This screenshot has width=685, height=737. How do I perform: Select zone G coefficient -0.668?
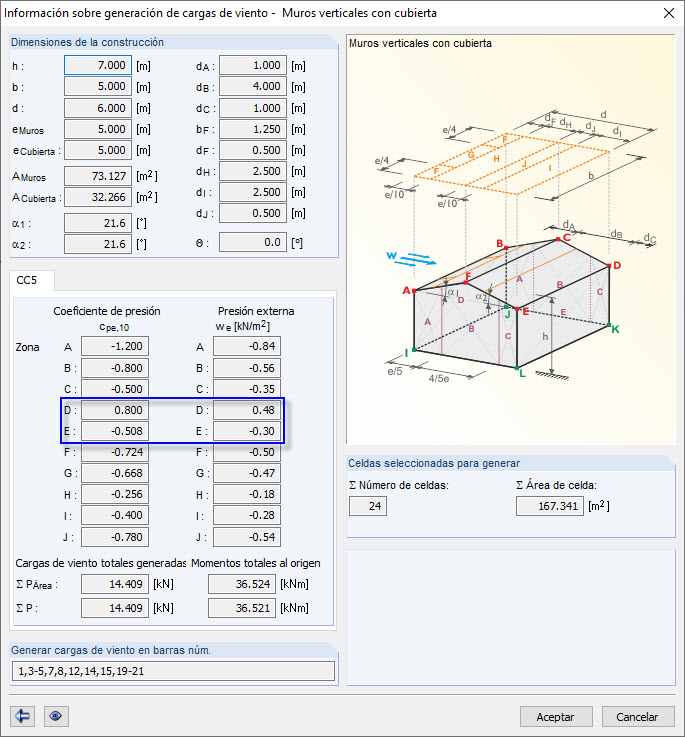tap(115, 473)
